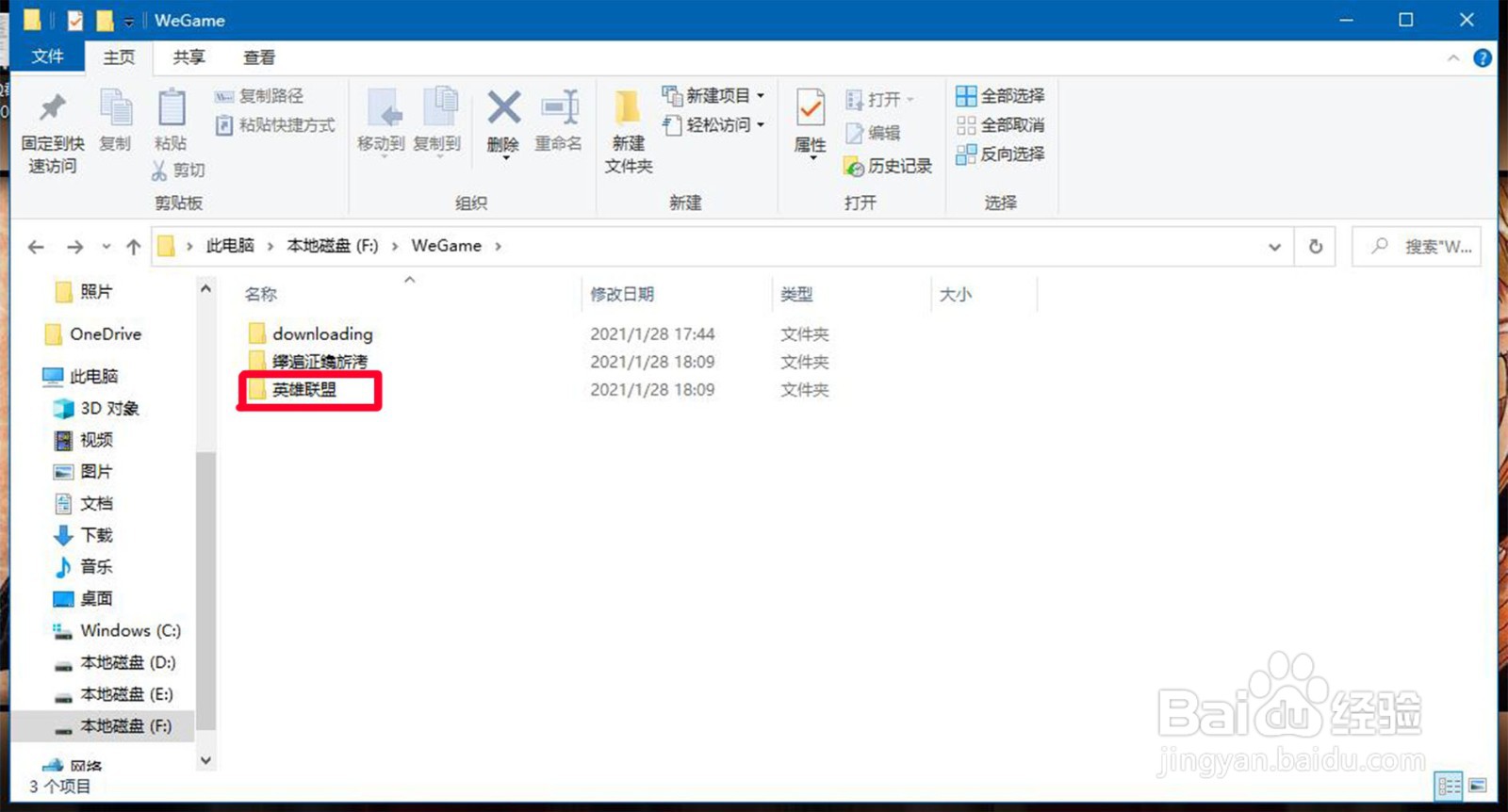1508x812 pixels.
Task: Click the Paste (粘贴) ribbon icon
Action: [171, 109]
